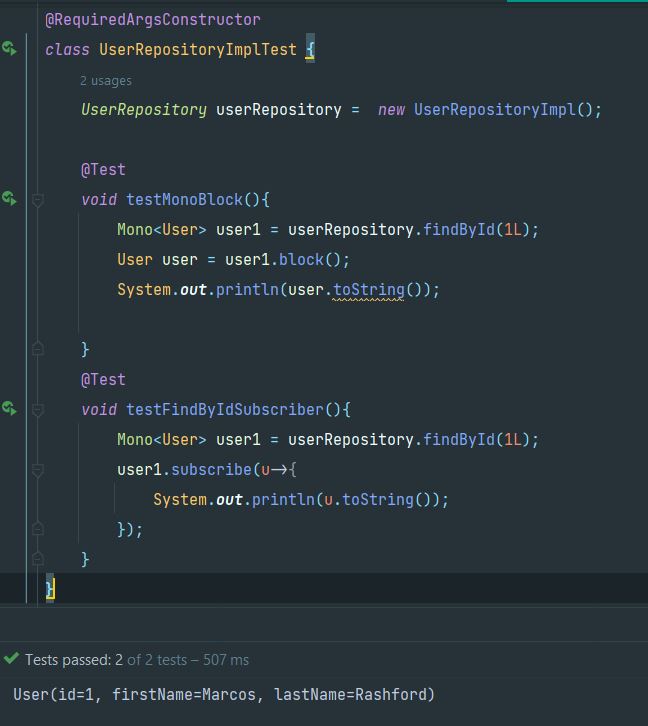The image size is (648, 726).
Task: Click u.toString() inside the lambda
Action: (379, 500)
